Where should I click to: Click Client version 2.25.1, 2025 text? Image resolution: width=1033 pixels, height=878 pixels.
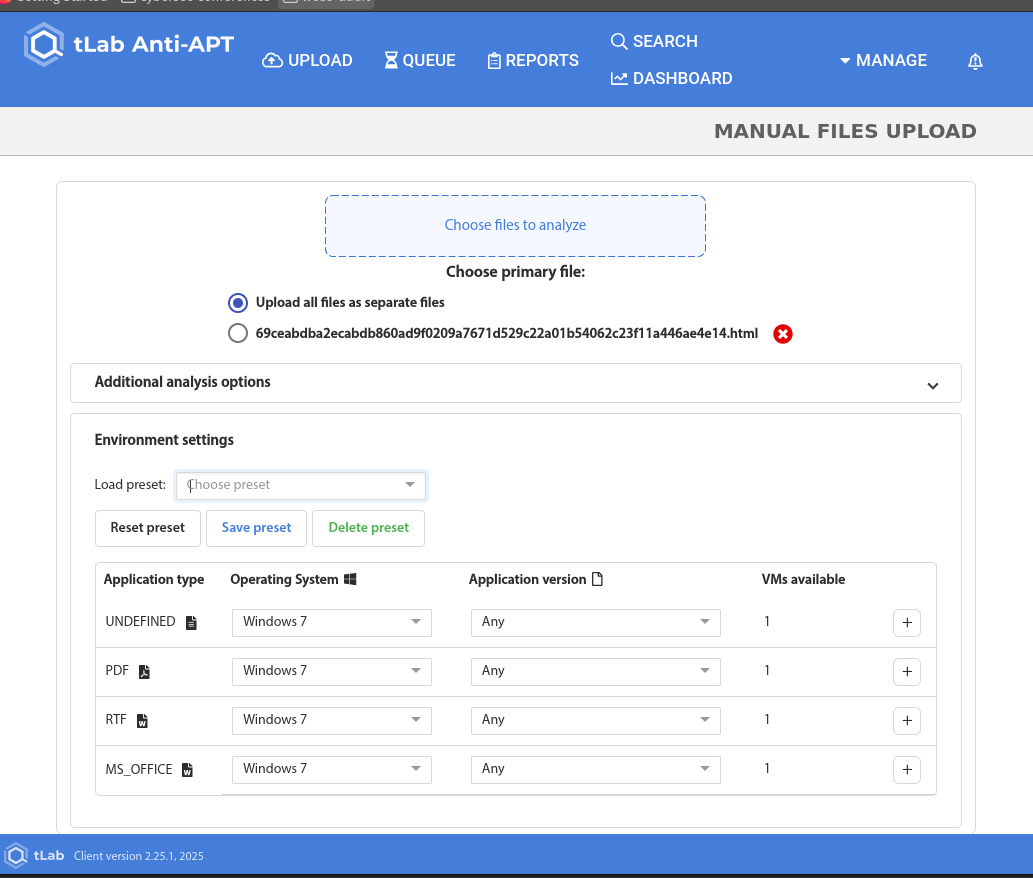[x=138, y=856]
